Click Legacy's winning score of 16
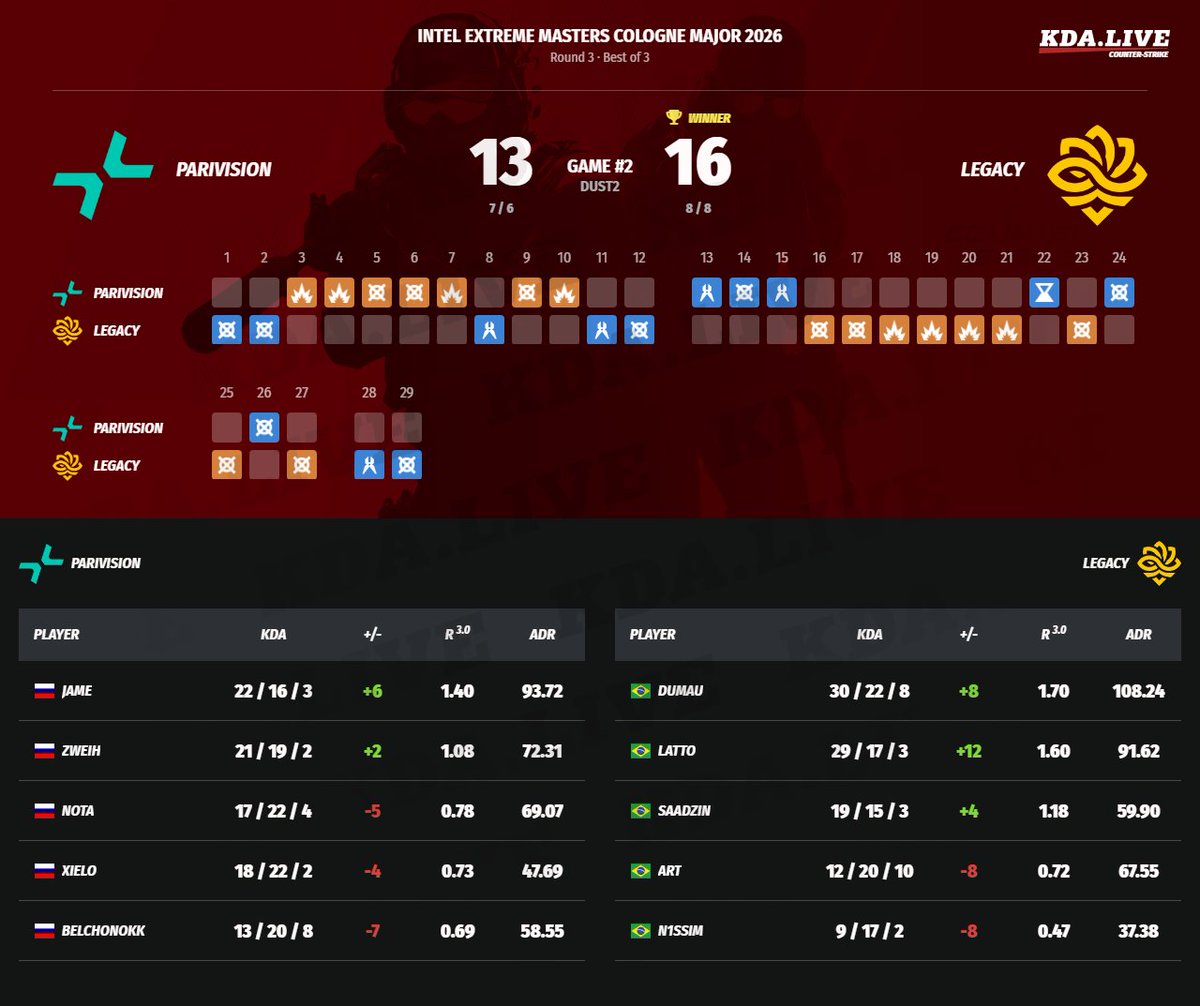The image size is (1200, 1006). click(x=698, y=163)
